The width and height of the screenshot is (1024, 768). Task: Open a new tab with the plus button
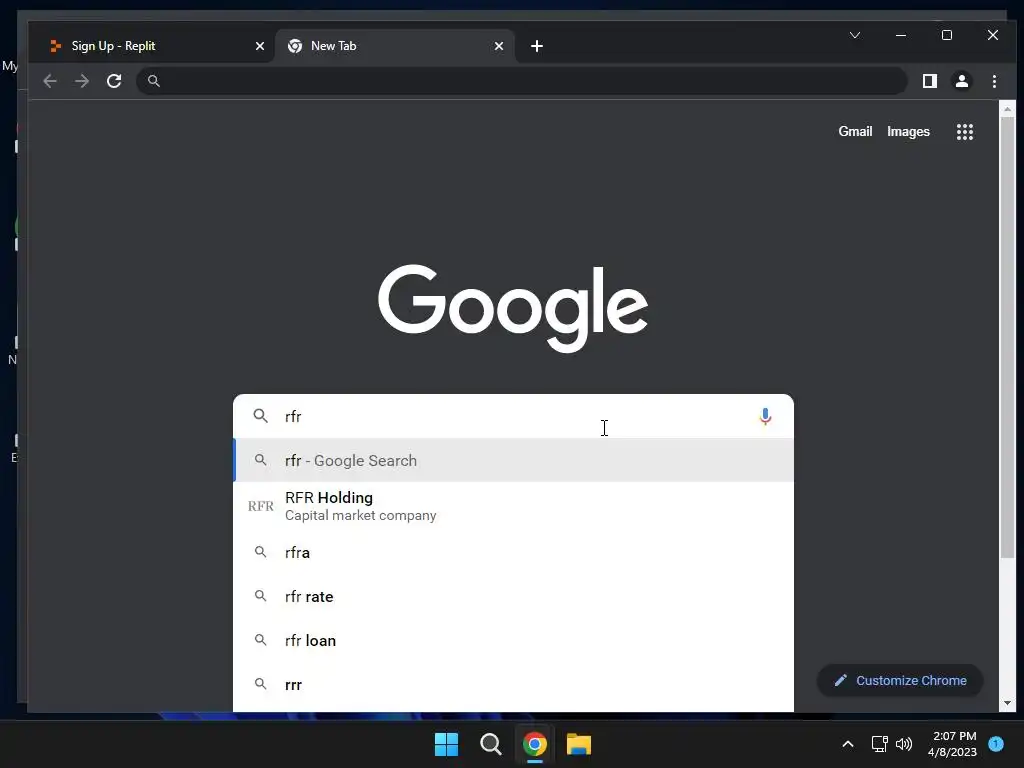[x=537, y=46]
